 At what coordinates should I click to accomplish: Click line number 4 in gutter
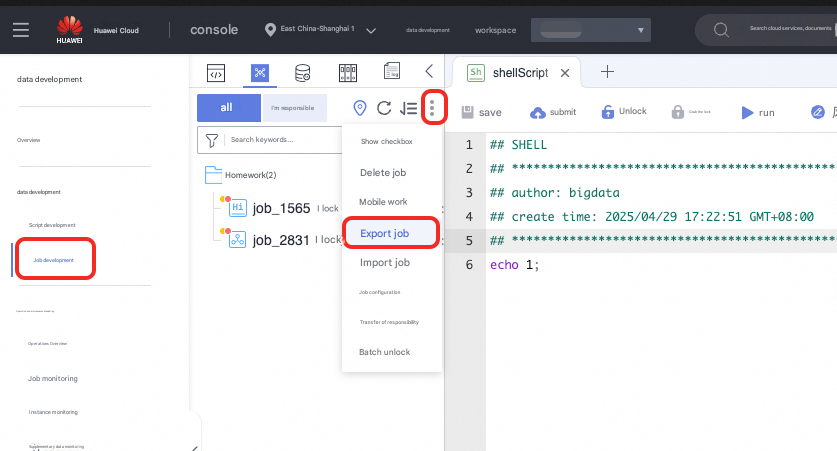[x=469, y=217]
